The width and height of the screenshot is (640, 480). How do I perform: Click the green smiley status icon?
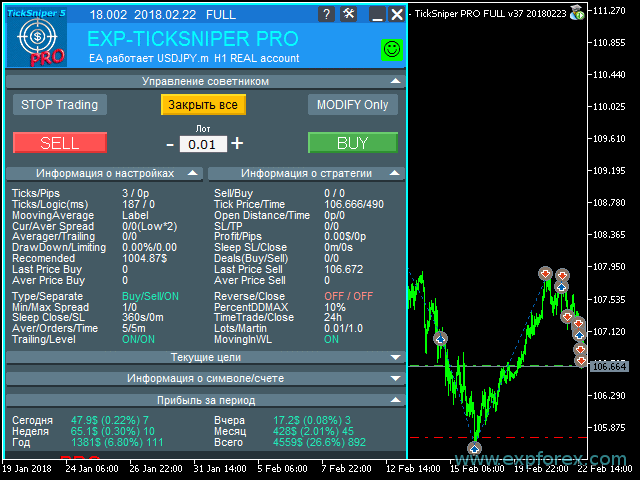[x=392, y=50]
